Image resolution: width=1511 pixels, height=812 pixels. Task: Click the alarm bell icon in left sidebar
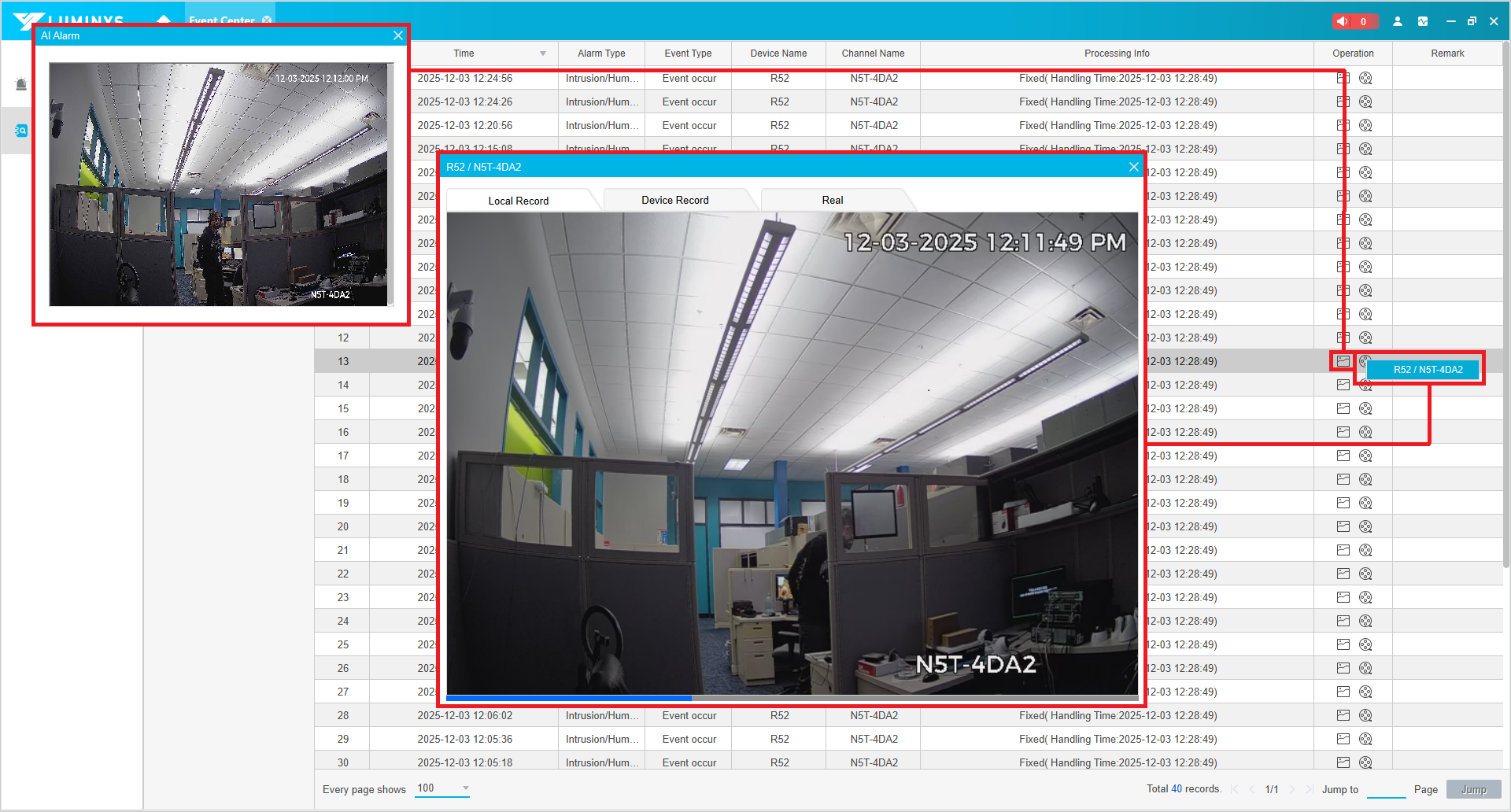pos(21,85)
